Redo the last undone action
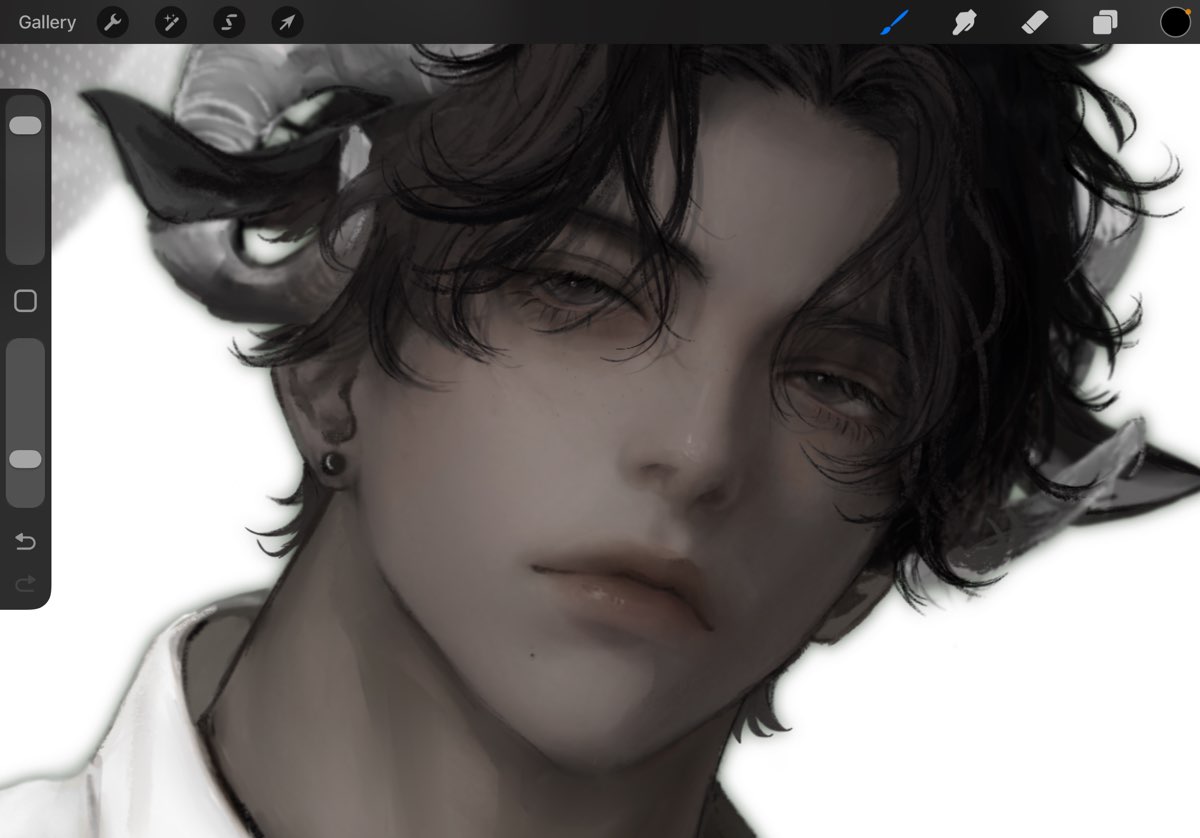The height and width of the screenshot is (838, 1200). 25,582
